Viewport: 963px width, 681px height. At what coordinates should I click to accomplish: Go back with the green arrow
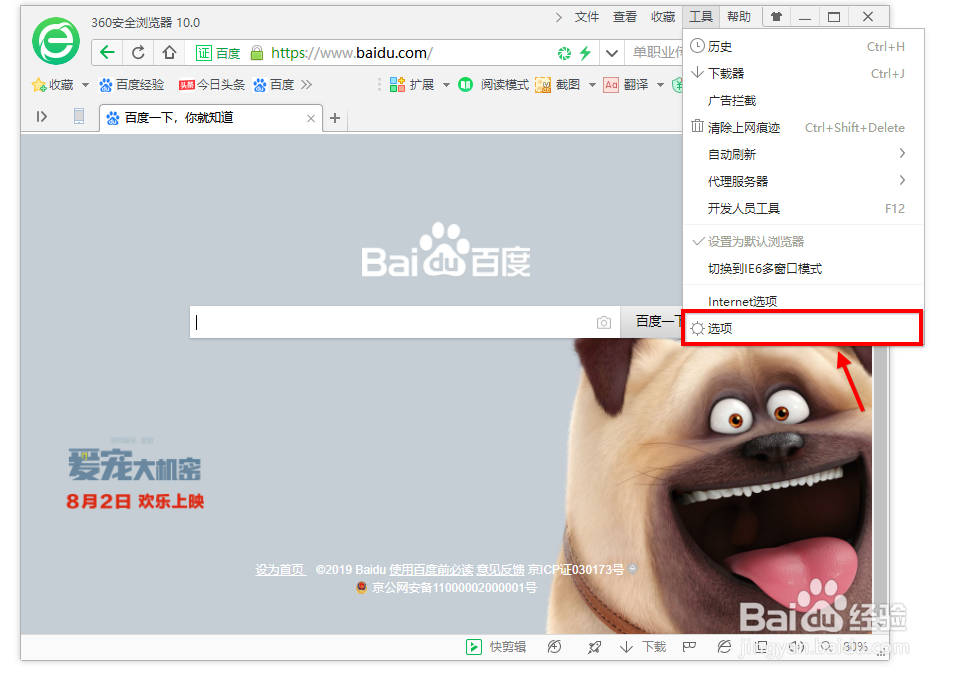pos(107,53)
